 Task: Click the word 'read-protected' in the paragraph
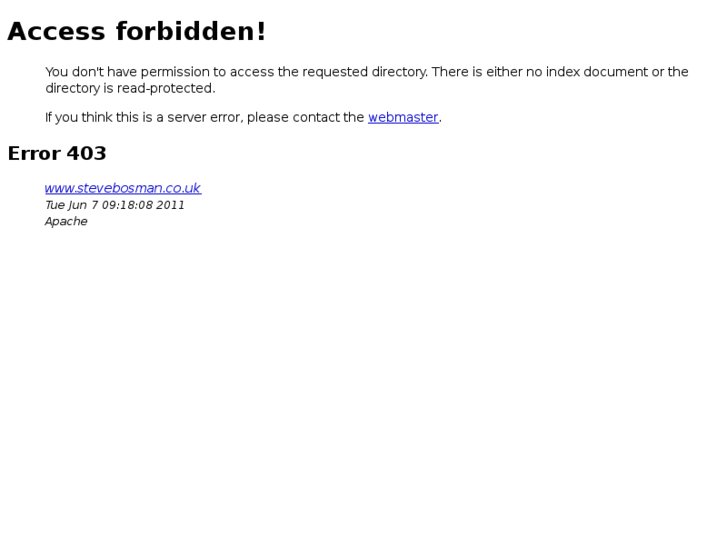click(165, 88)
